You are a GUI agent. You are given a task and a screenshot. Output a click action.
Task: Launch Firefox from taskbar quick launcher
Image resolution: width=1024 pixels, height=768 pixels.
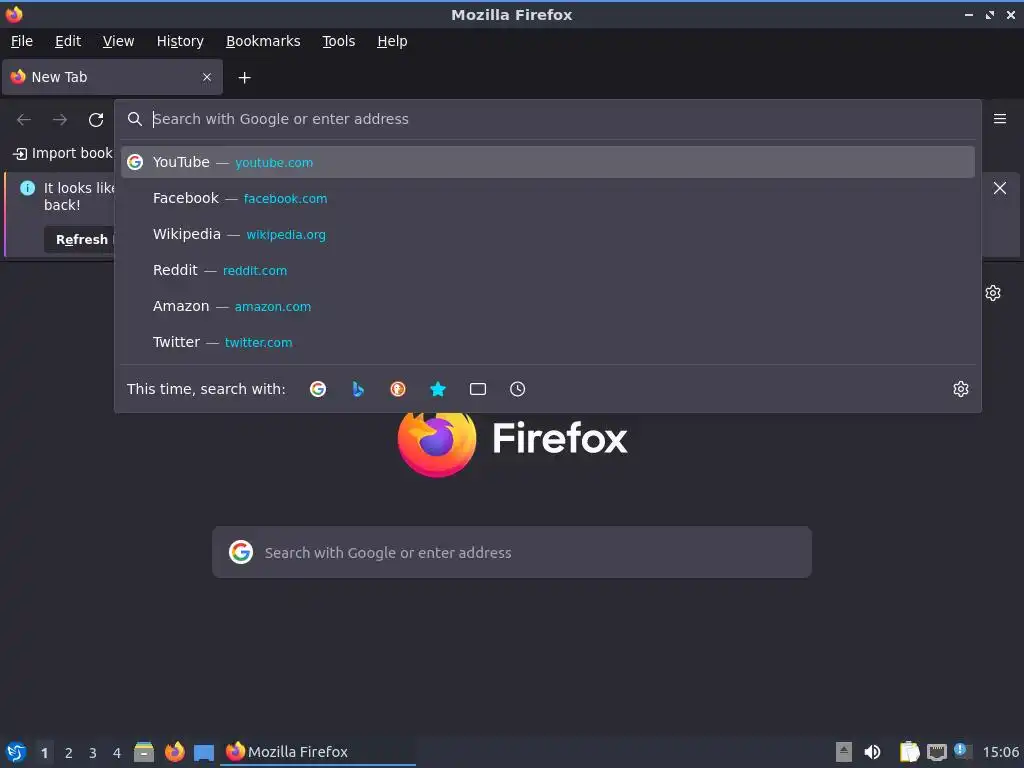(x=174, y=752)
